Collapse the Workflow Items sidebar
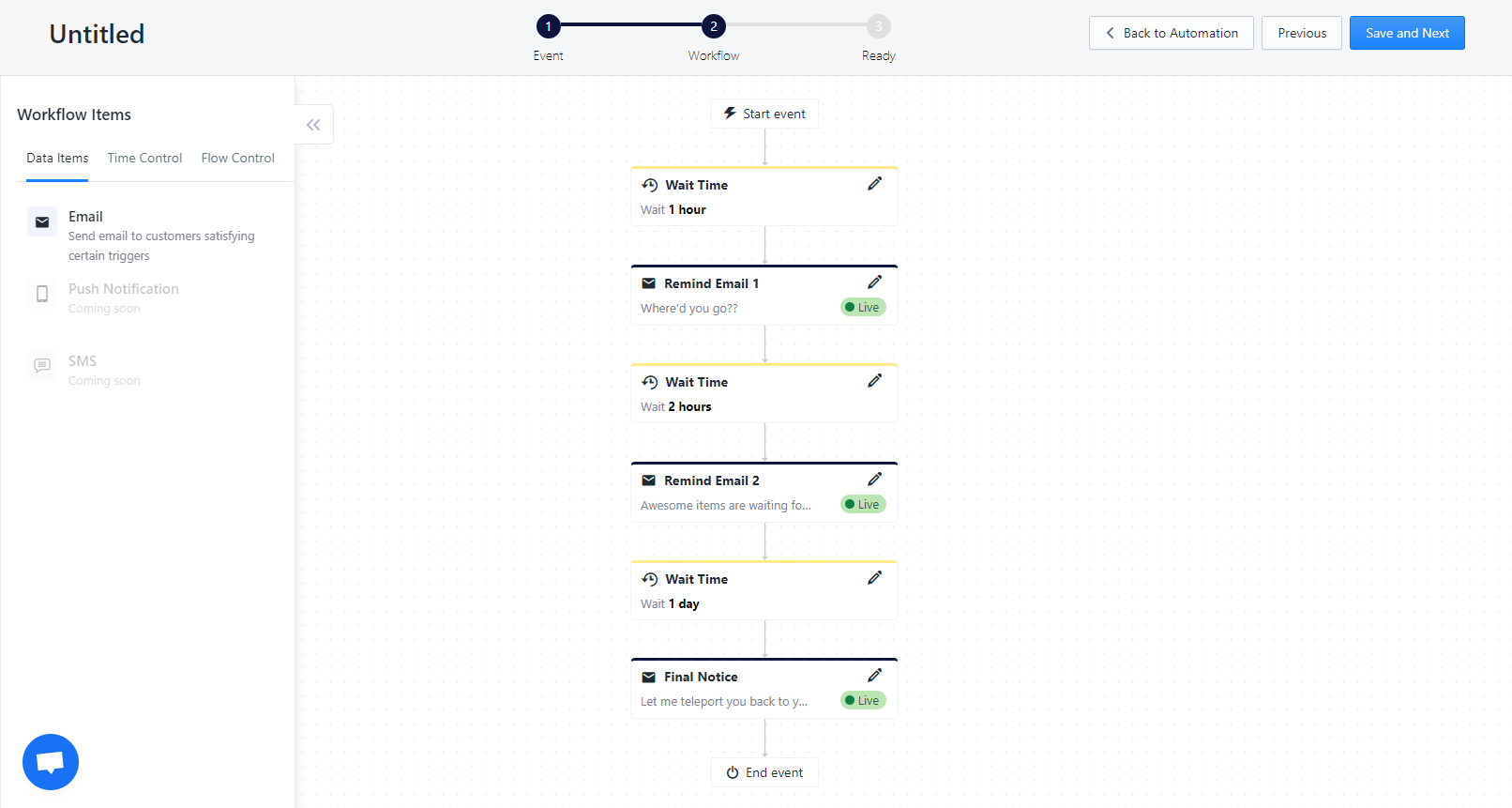1512x808 pixels. coord(313,125)
